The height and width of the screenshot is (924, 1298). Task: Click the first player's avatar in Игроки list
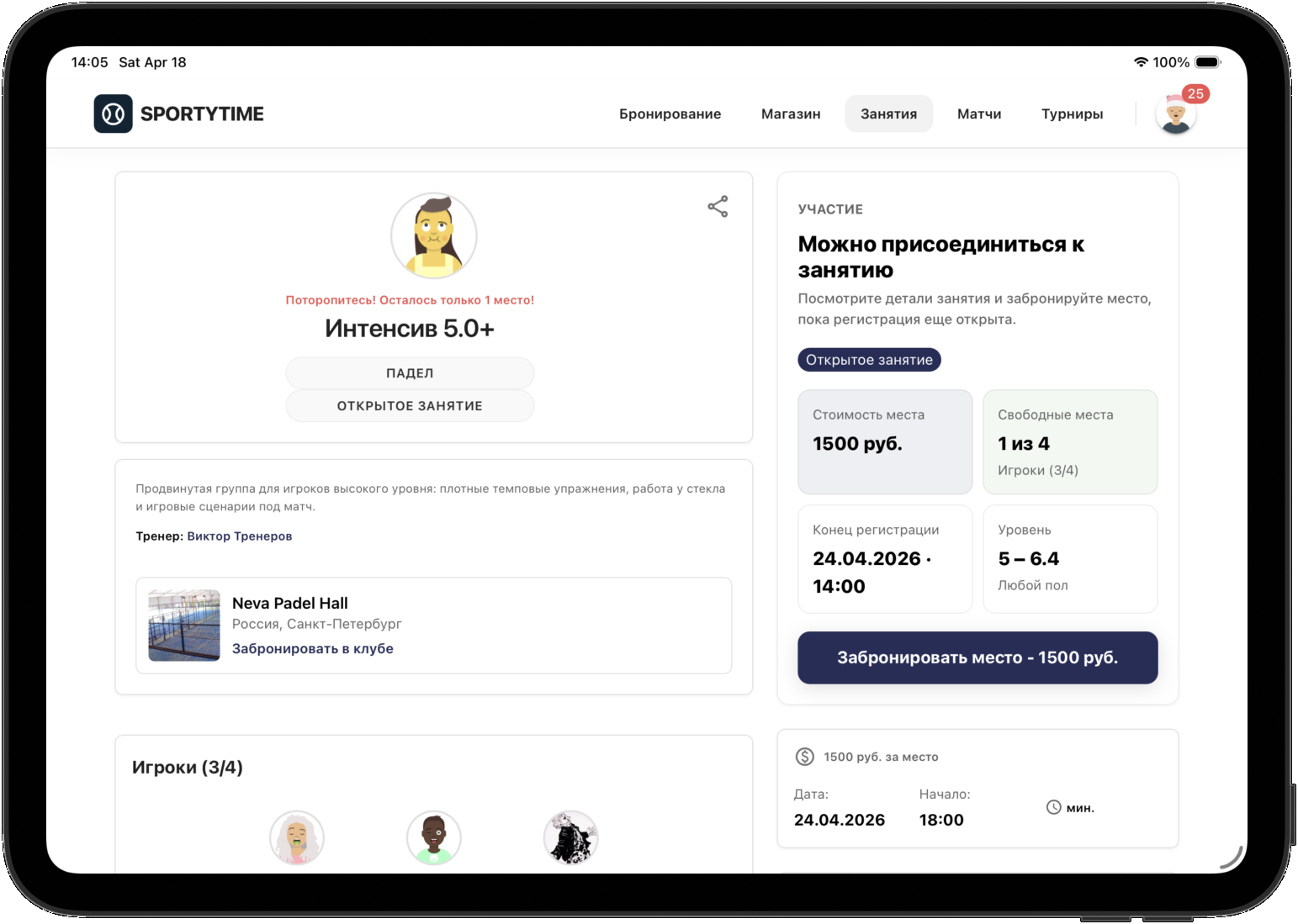(297, 837)
